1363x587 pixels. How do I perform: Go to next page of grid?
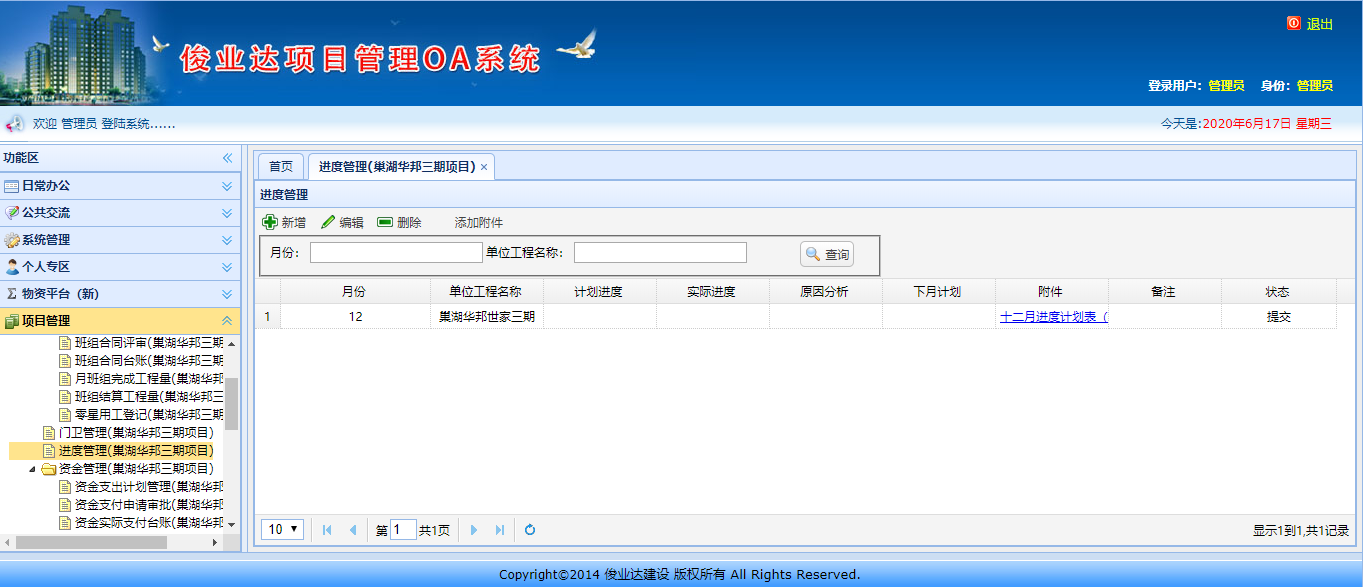click(474, 530)
